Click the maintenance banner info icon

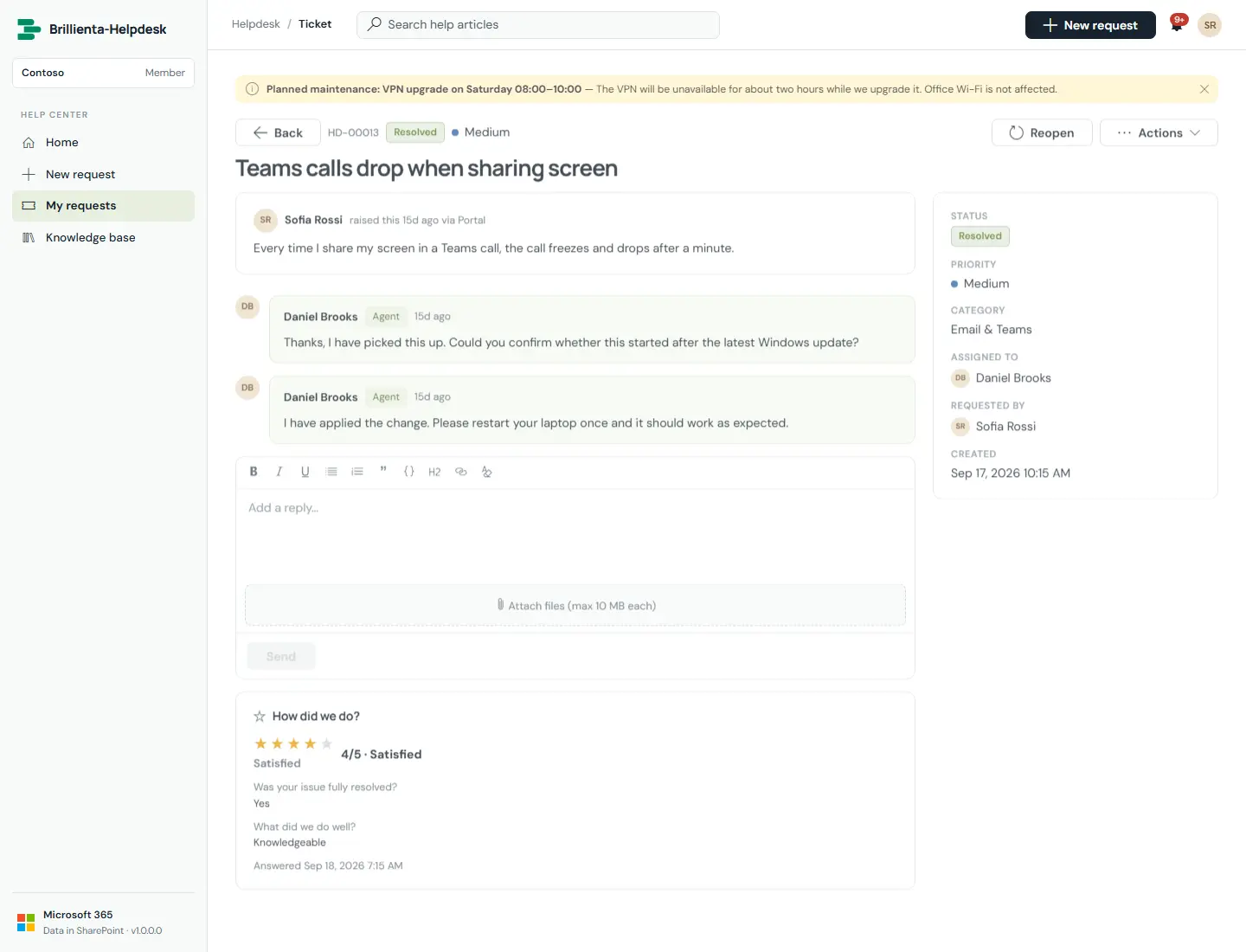253,89
